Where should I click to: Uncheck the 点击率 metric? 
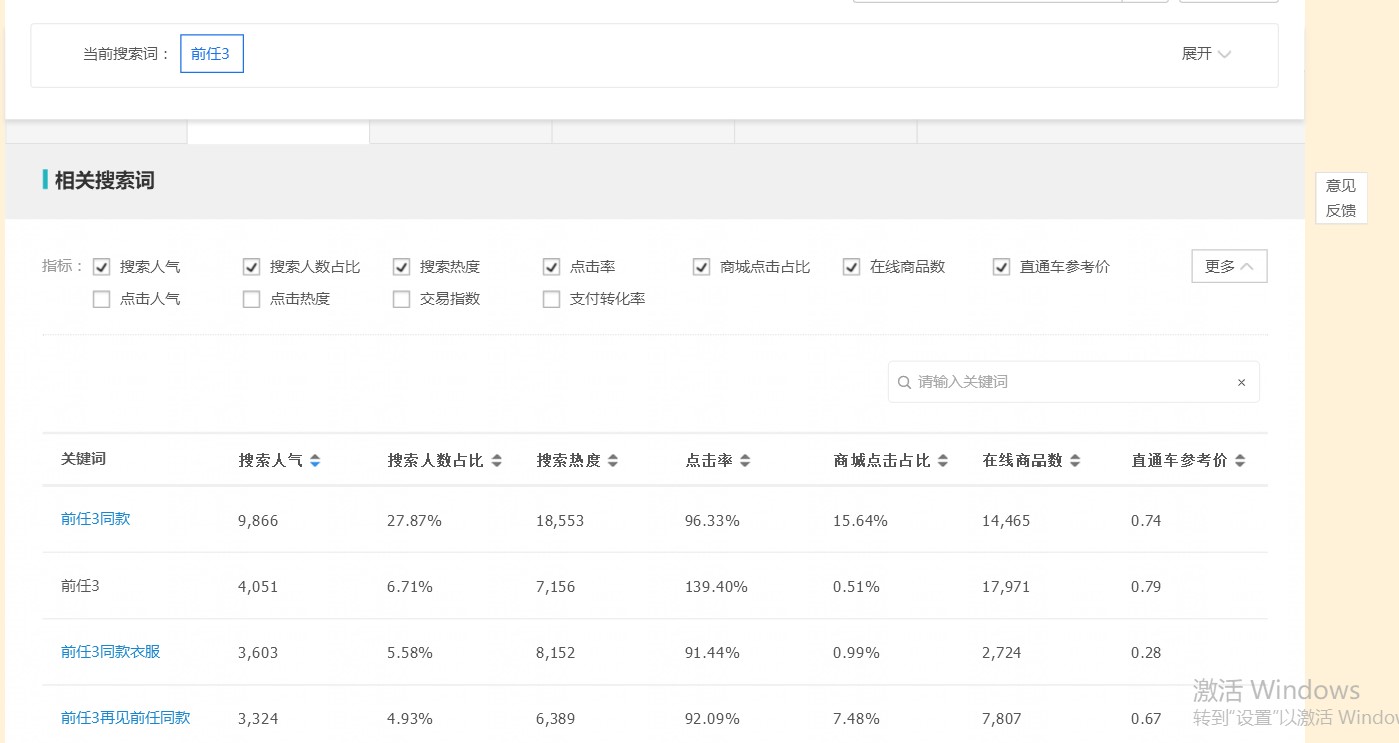click(551, 266)
